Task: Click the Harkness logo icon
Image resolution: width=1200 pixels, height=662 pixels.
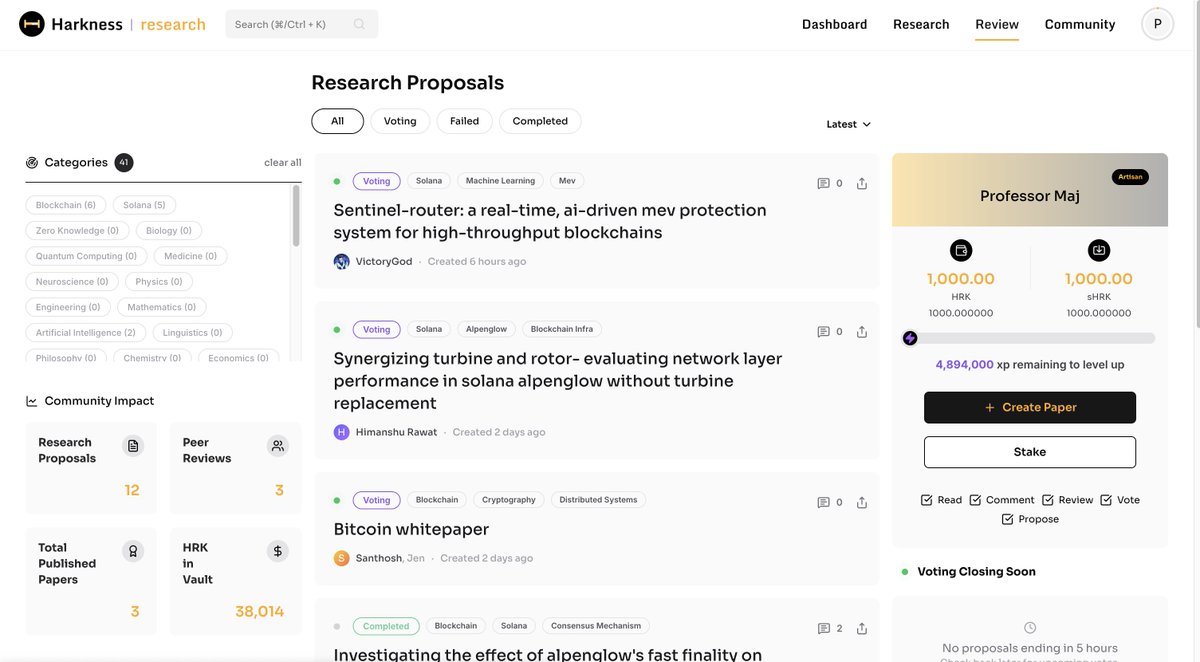Action: (x=32, y=24)
